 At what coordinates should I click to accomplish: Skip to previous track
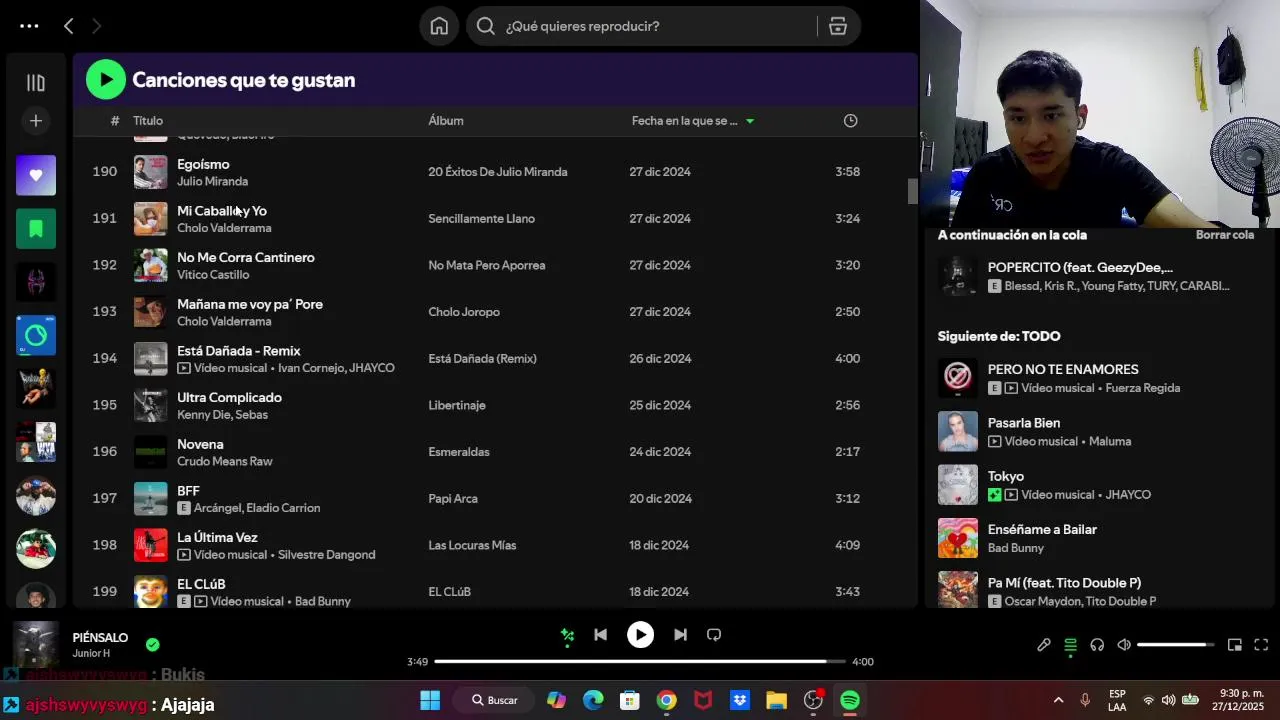point(600,635)
